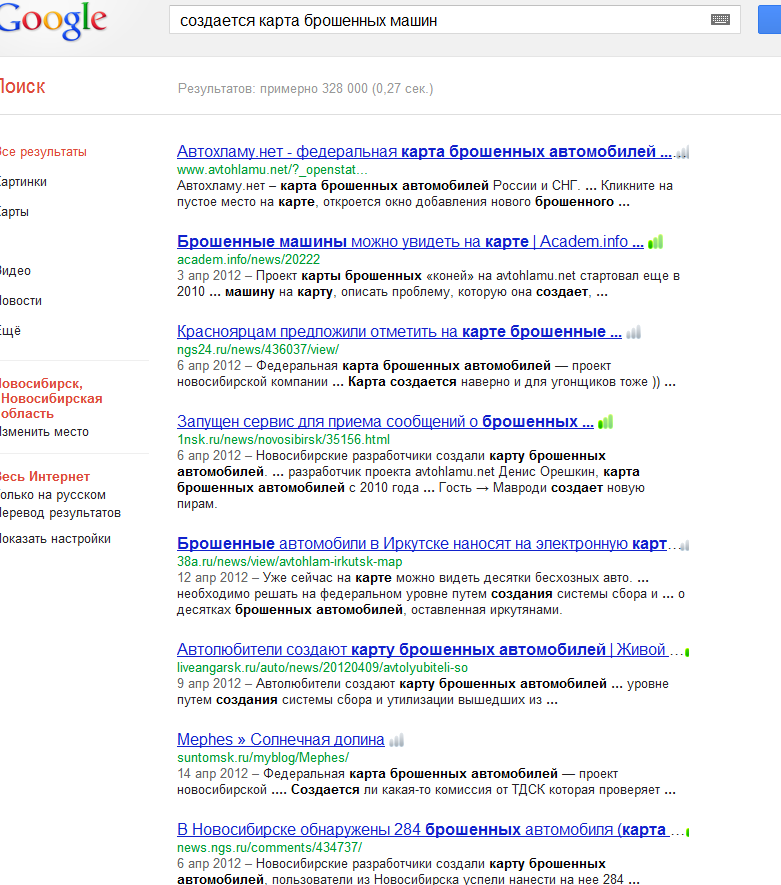Click URL academ.info/news/20222
This screenshot has height=885, width=781.
click(x=248, y=260)
